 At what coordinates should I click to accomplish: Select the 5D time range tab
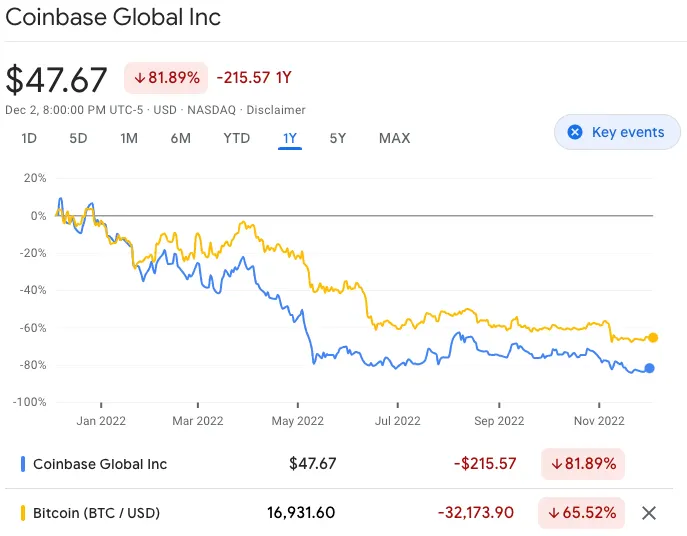tap(78, 138)
